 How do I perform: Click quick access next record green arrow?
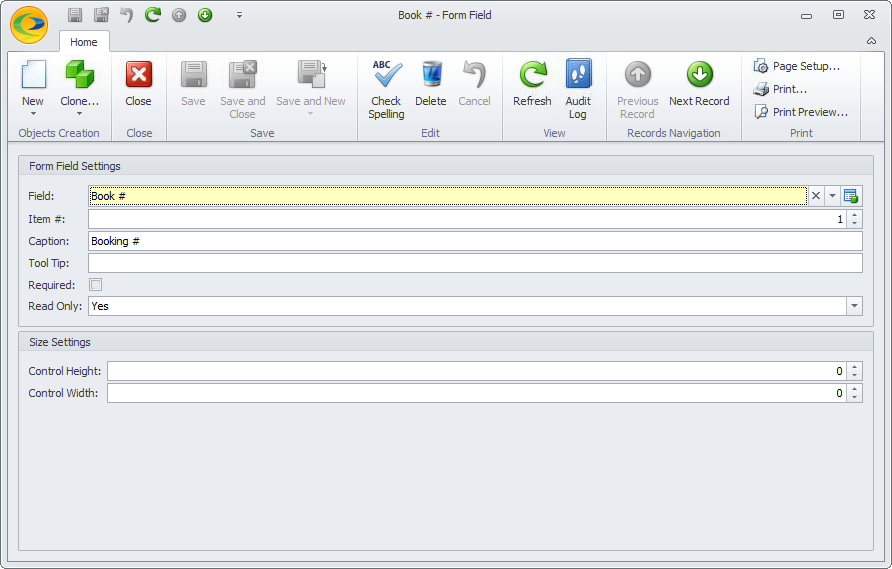[205, 15]
